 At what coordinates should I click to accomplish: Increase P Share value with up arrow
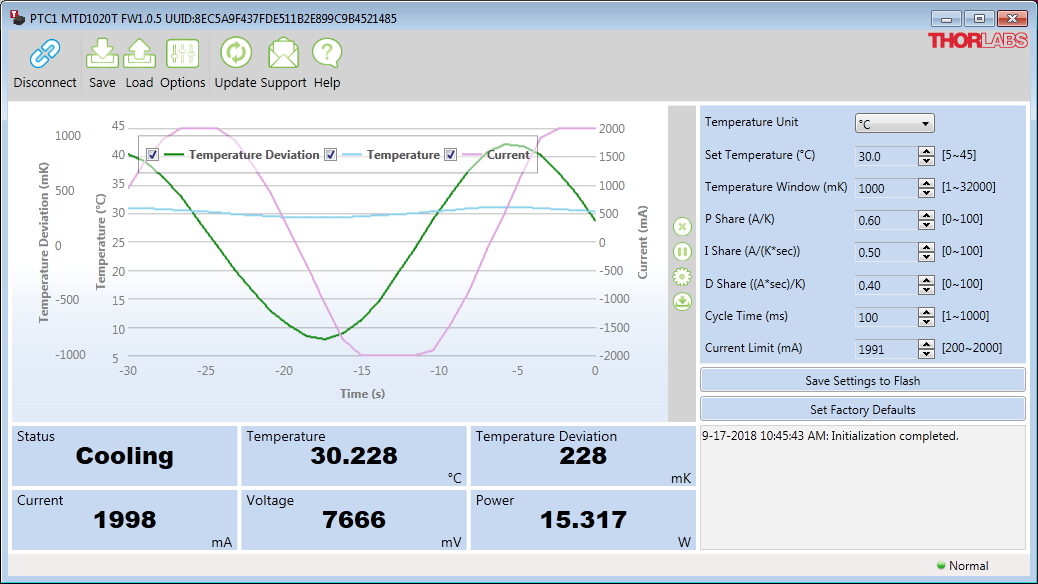tap(926, 216)
